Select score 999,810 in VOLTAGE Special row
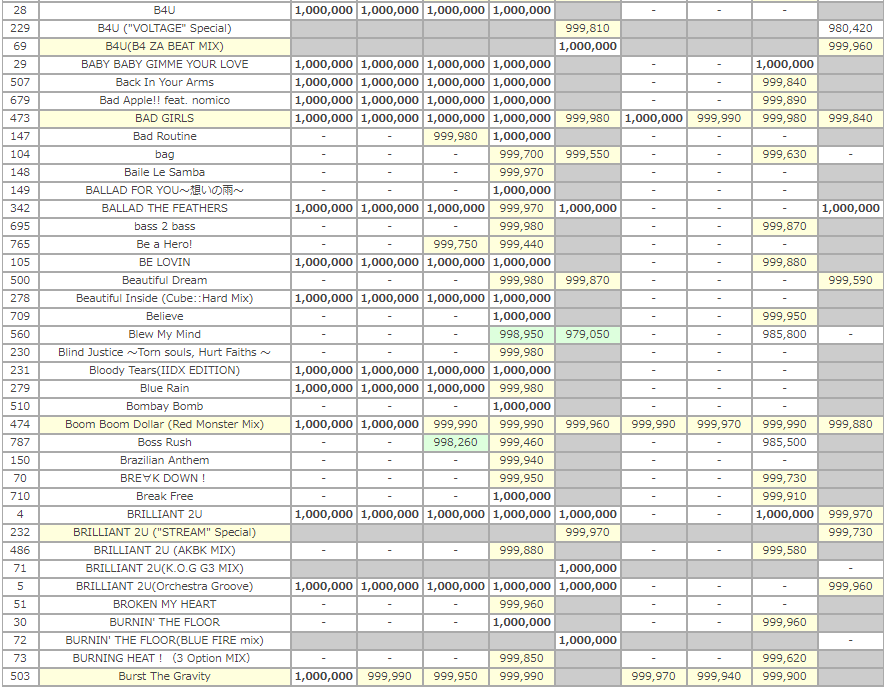Image resolution: width=884 pixels, height=687 pixels. point(587,28)
